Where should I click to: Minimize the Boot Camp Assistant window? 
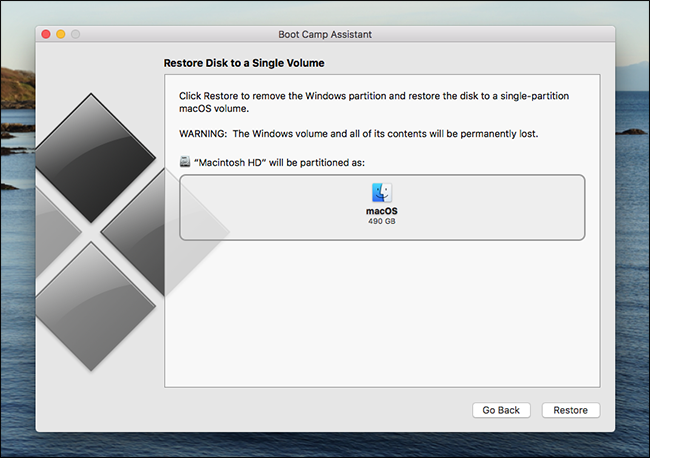click(61, 34)
